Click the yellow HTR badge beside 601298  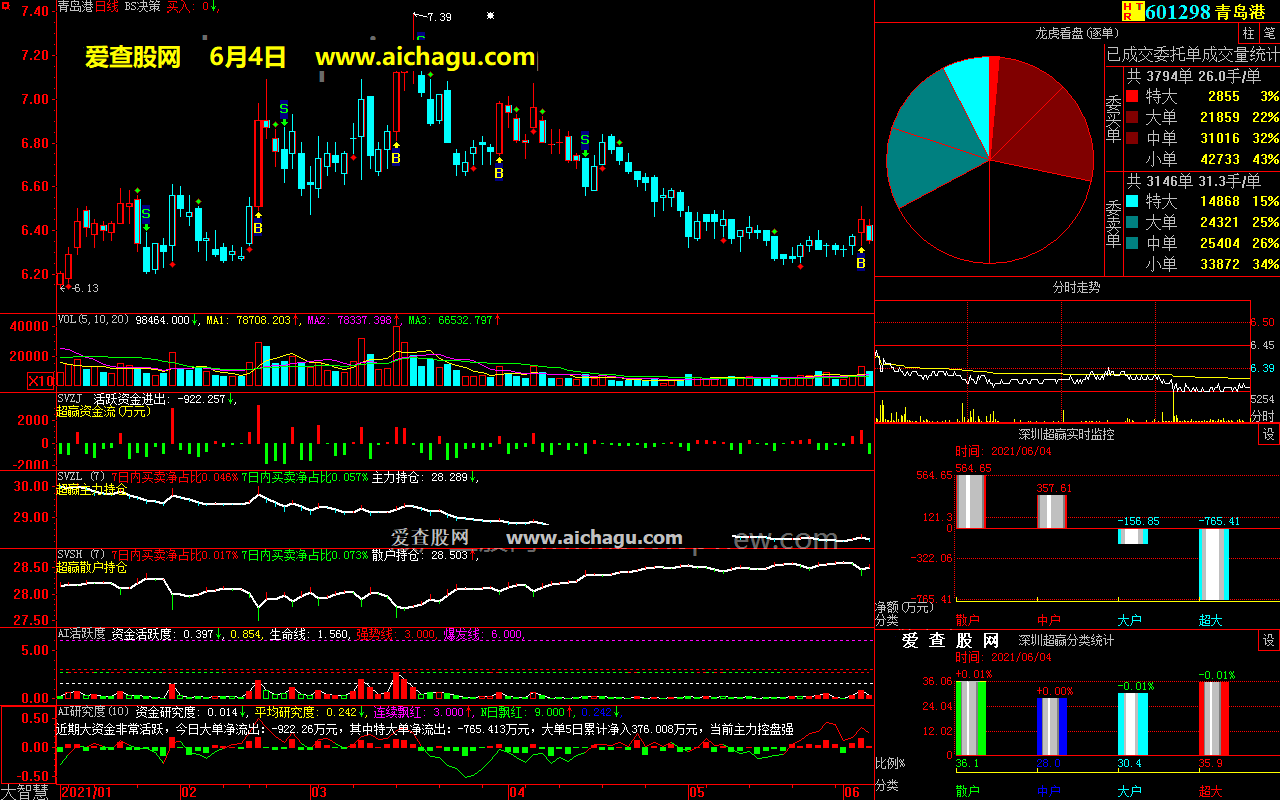[x=1132, y=11]
